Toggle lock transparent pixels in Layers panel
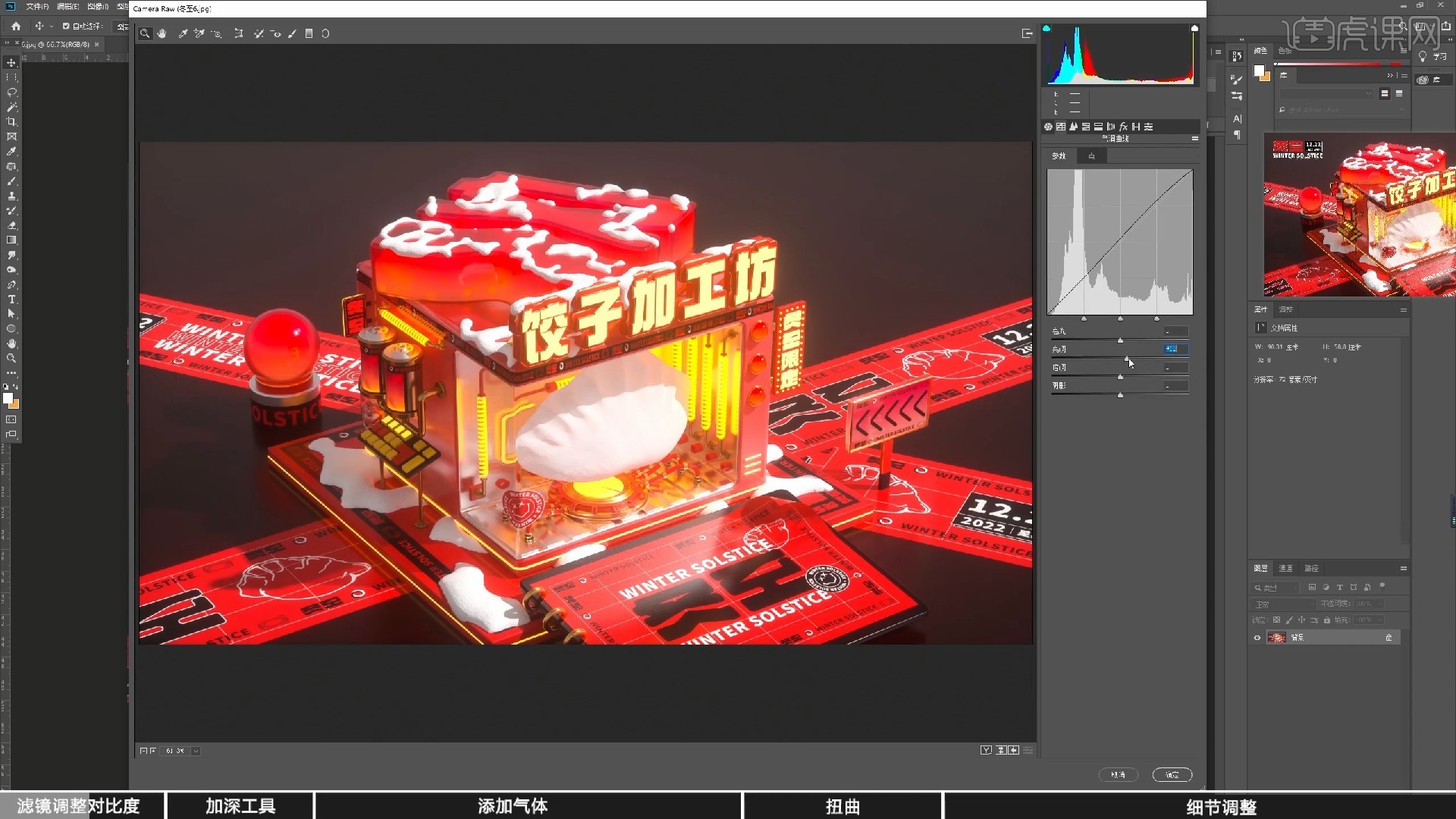The height and width of the screenshot is (819, 1456). [1276, 620]
